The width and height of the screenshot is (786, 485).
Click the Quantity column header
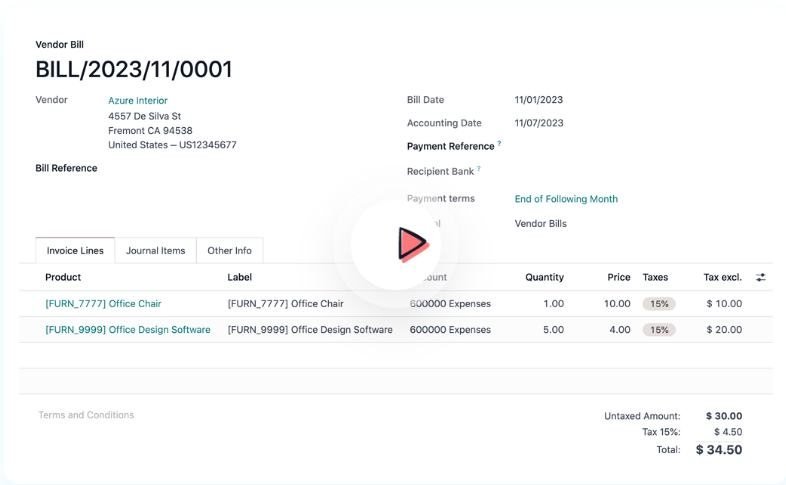tap(544, 277)
